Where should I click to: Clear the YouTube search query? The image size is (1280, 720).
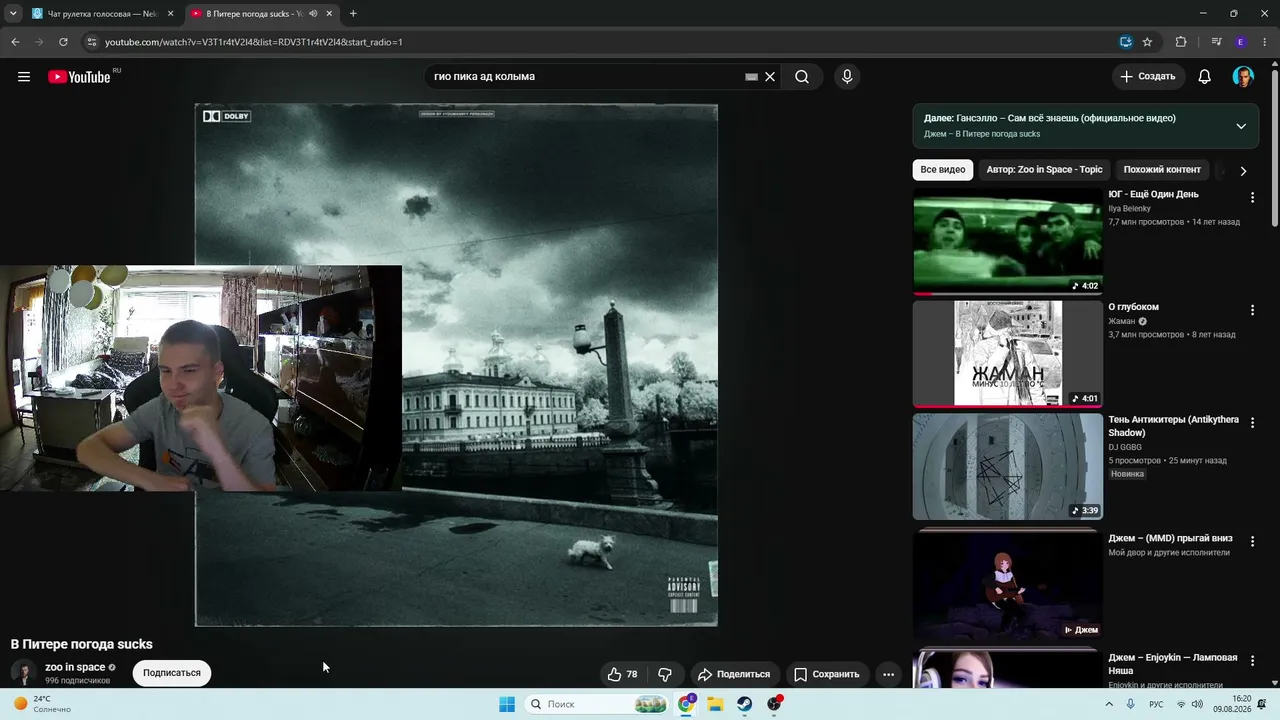coord(770,77)
